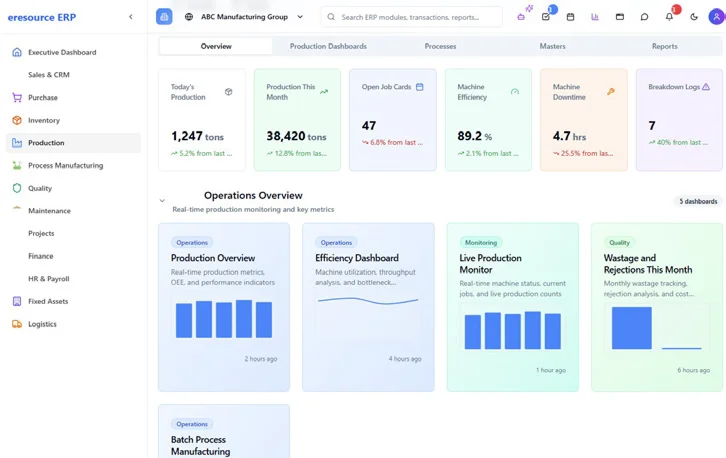Viewport: 726px width, 458px height.
Task: Click the bar chart analytics icon
Action: tap(595, 17)
